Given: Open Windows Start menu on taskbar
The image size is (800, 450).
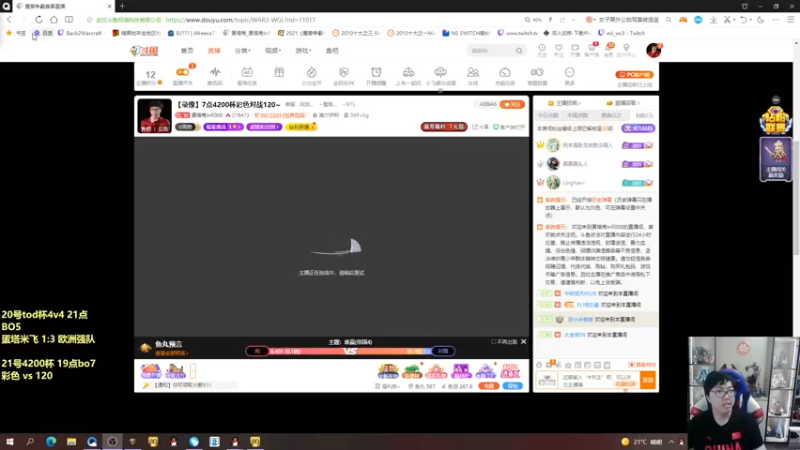Looking at the screenshot, I should coord(10,441).
